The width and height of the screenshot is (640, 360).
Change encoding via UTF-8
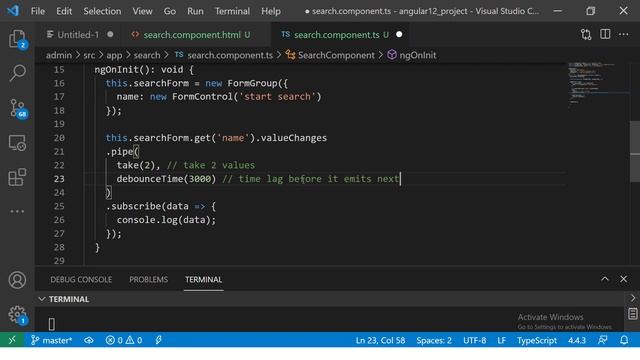pos(474,340)
